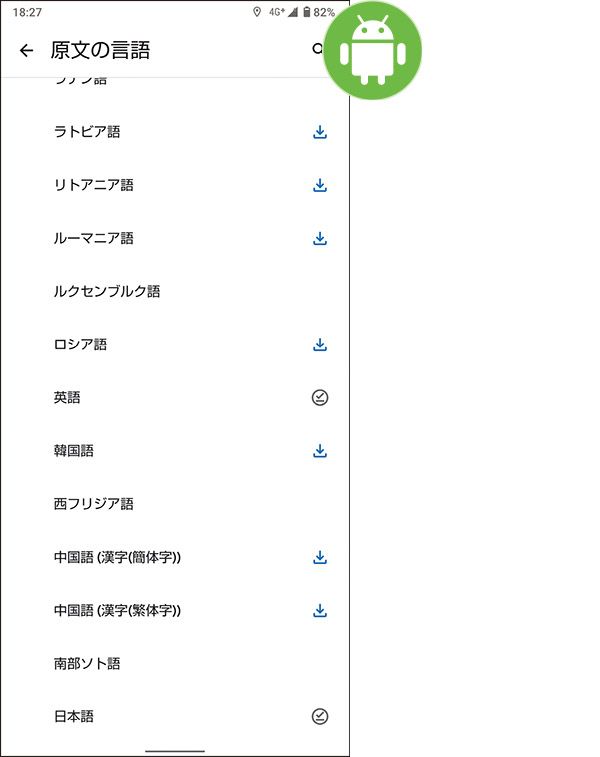Screen dimensions: 600x757
Task: Pick 日本語 from the language list
Action: point(175,716)
